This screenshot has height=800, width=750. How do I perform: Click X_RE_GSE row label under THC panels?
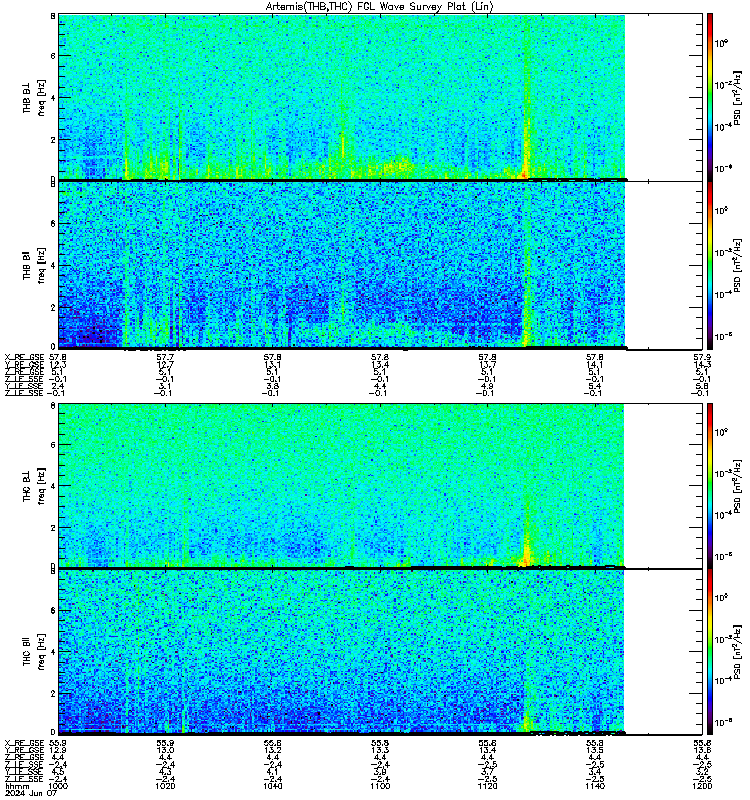coord(24,743)
